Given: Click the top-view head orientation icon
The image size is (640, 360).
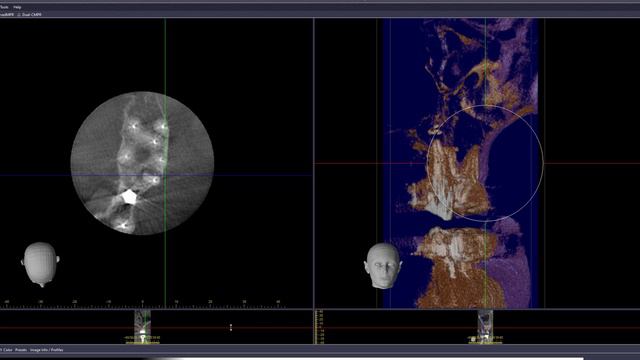Looking at the screenshot, I should [40, 264].
